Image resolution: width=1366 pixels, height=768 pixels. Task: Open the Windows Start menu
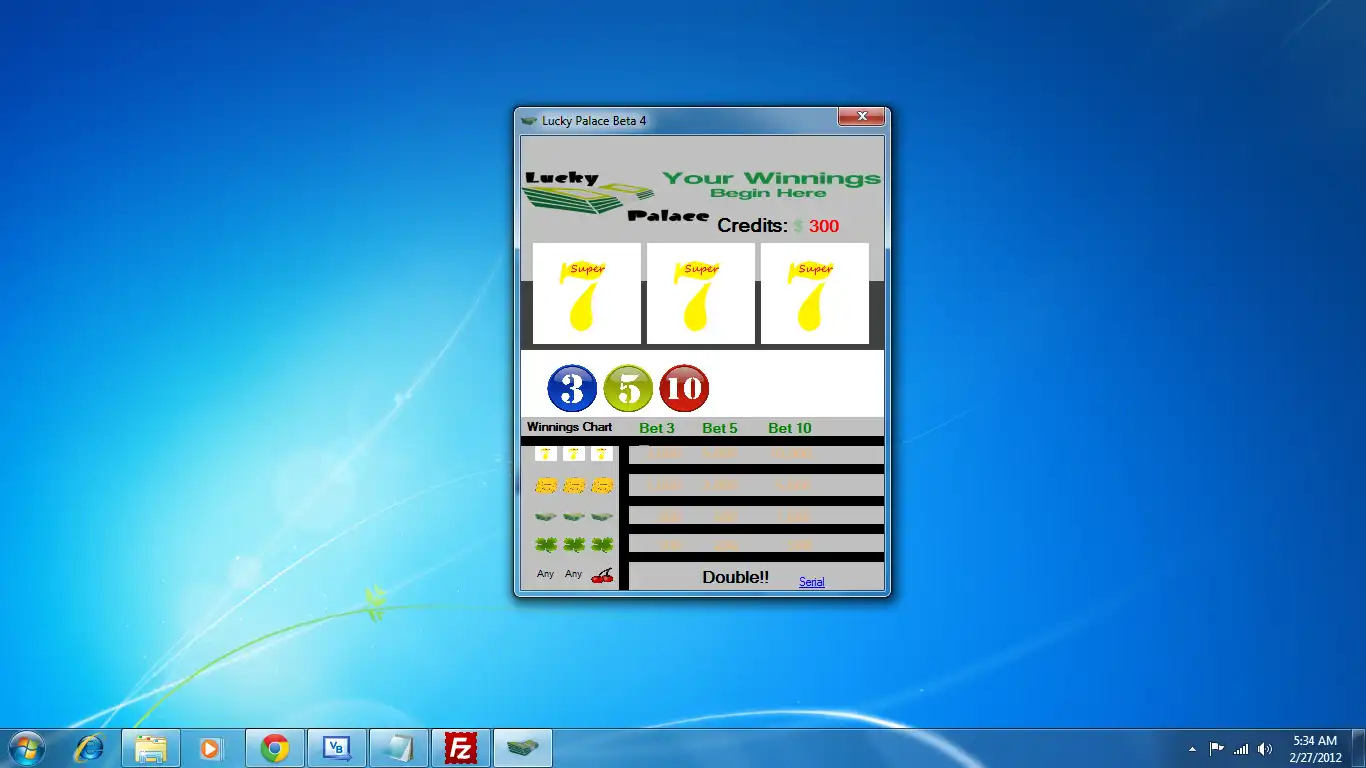pyautogui.click(x=26, y=748)
